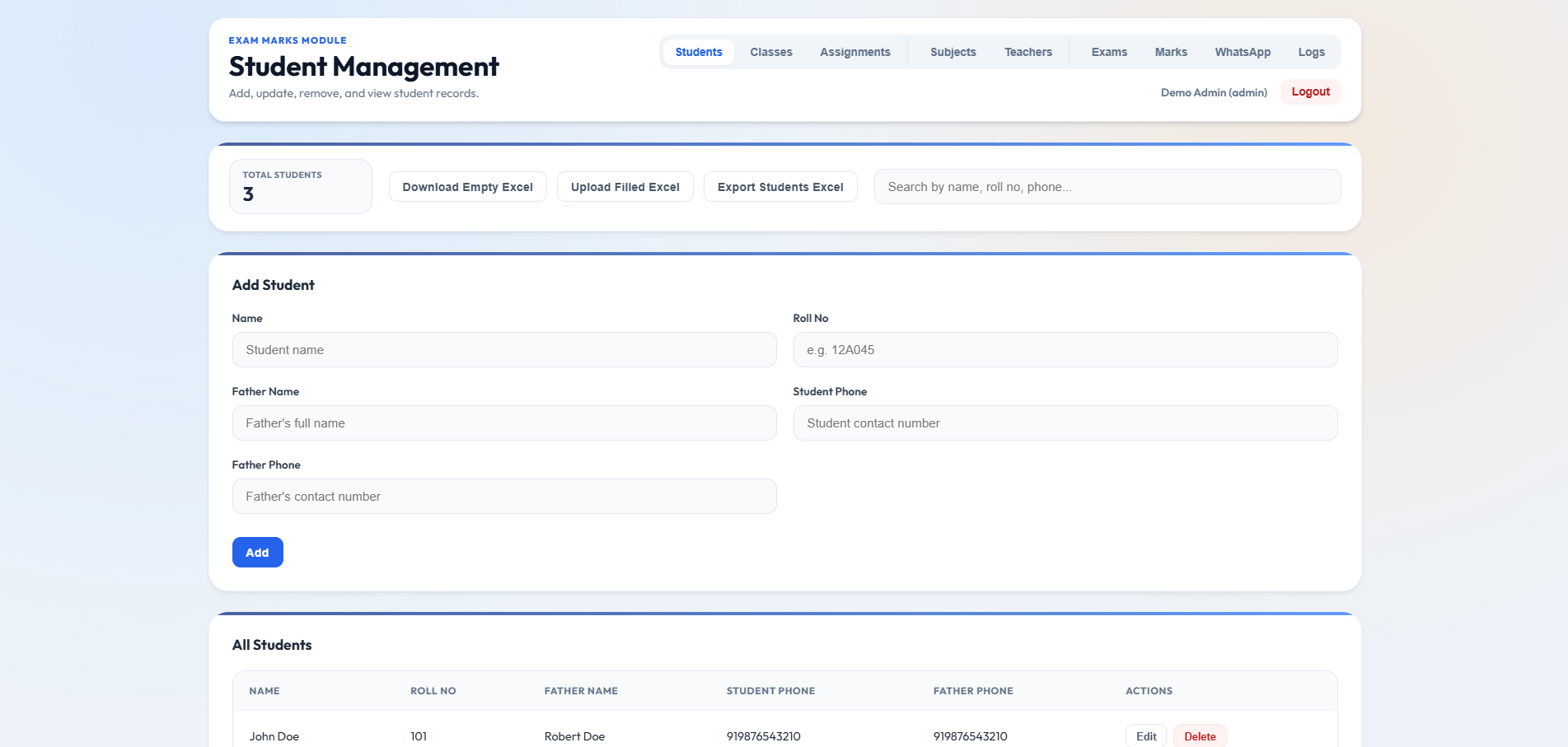The image size is (1568, 747).
Task: Click Edit for John Doe
Action: pyautogui.click(x=1146, y=736)
